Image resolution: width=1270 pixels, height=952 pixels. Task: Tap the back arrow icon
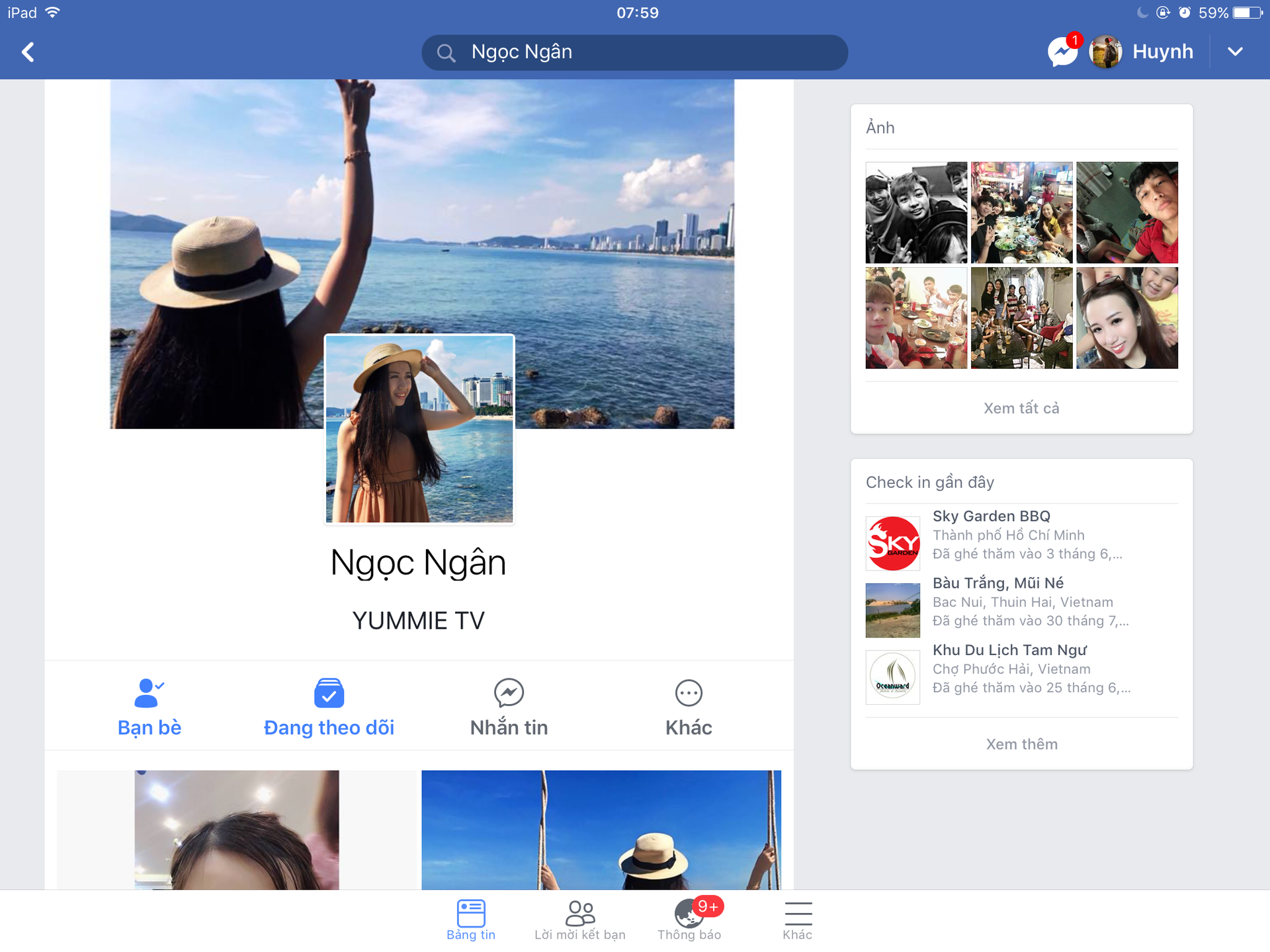pyautogui.click(x=28, y=52)
